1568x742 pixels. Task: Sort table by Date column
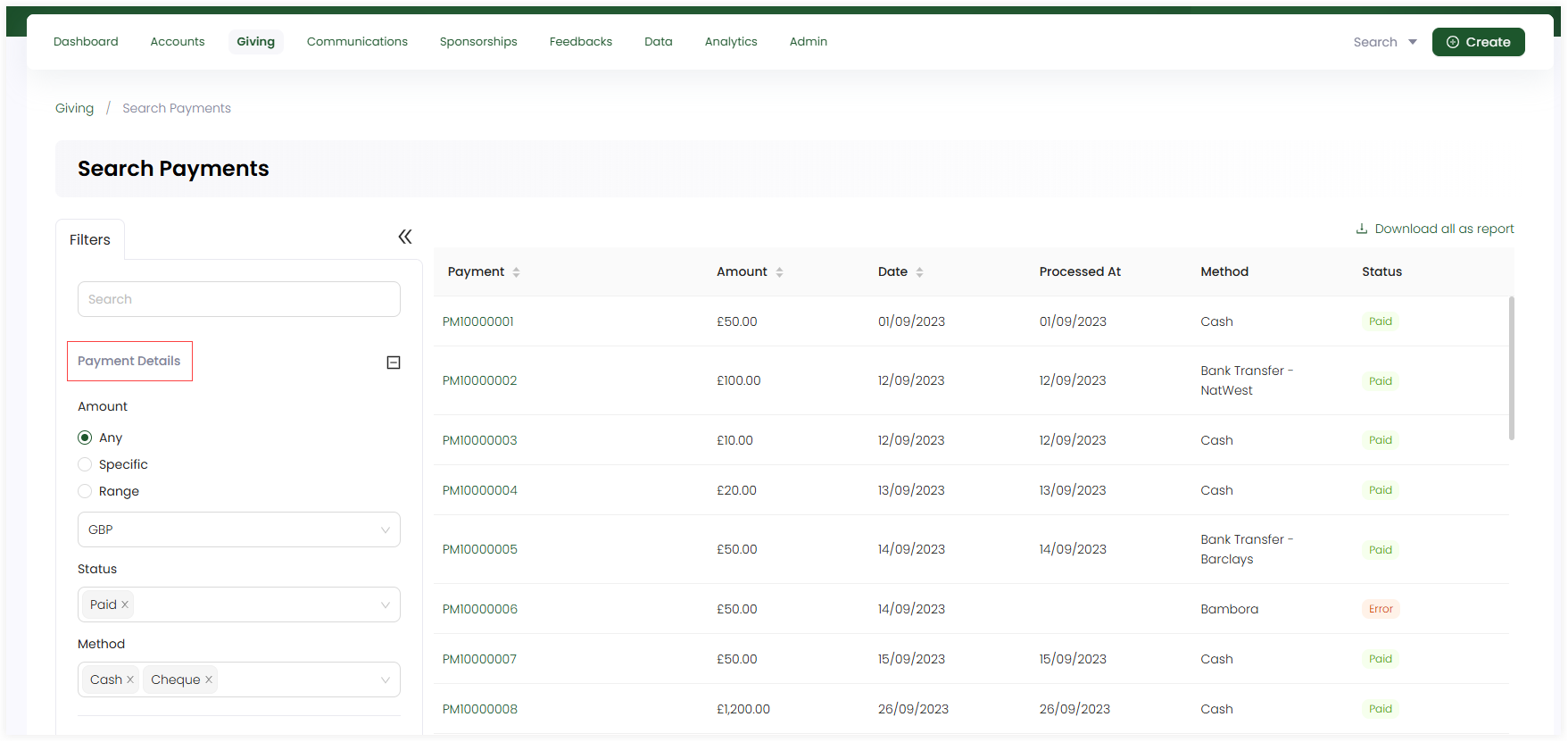pyautogui.click(x=919, y=272)
